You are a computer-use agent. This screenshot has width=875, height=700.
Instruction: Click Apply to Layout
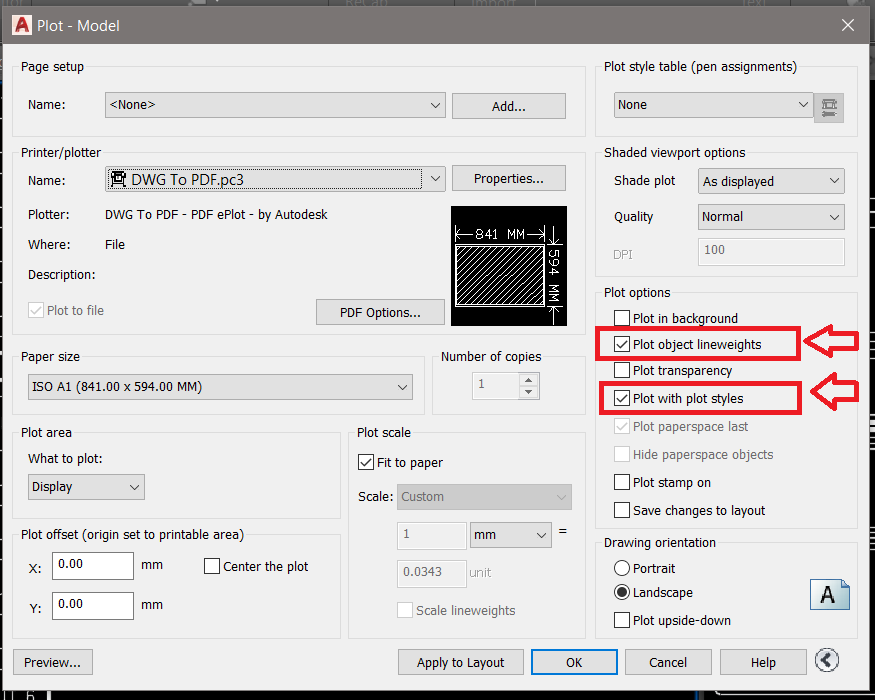pos(460,662)
